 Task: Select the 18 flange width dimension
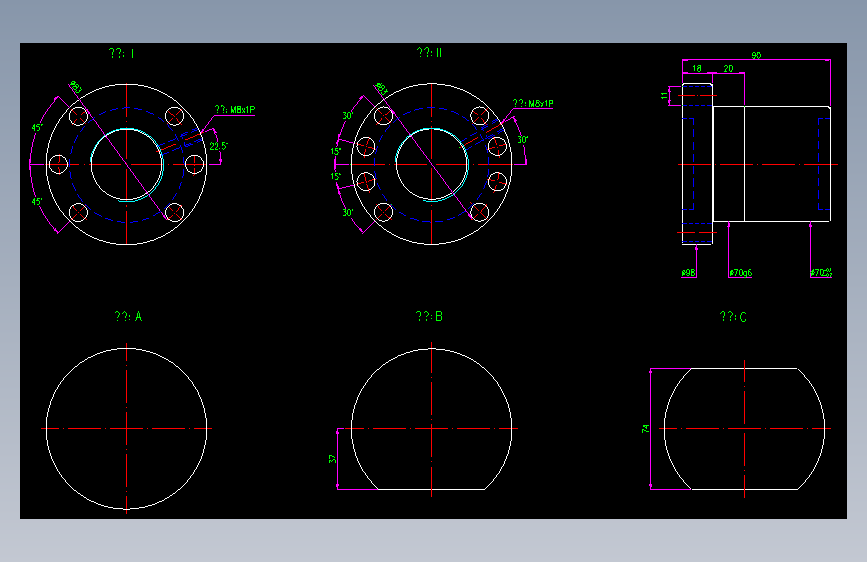pyautogui.click(x=697, y=69)
